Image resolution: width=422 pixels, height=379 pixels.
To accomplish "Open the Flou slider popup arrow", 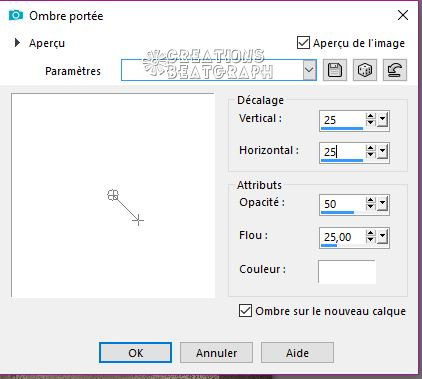I will [382, 237].
